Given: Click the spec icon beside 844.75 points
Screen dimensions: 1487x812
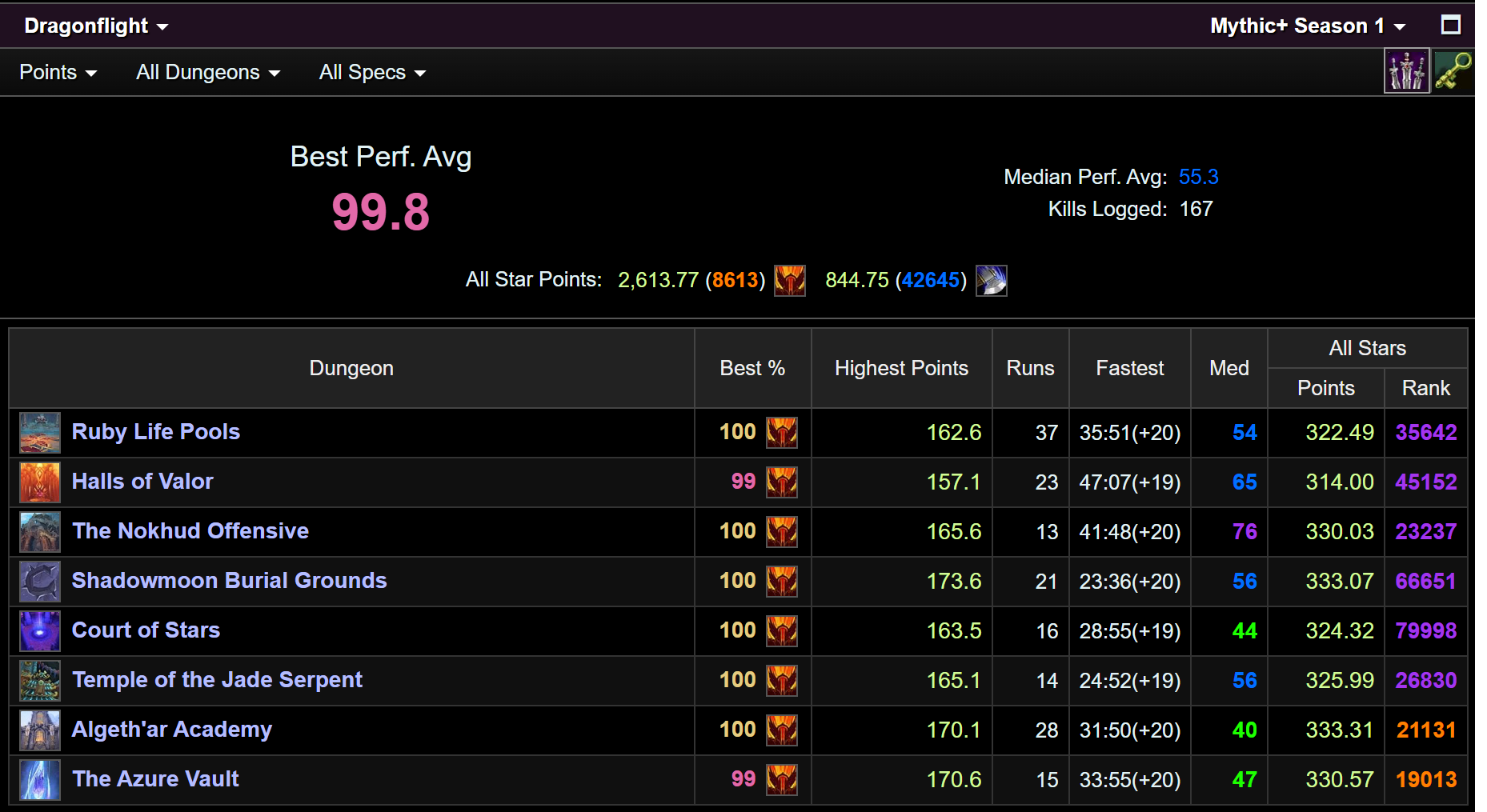Looking at the screenshot, I should coord(992,281).
